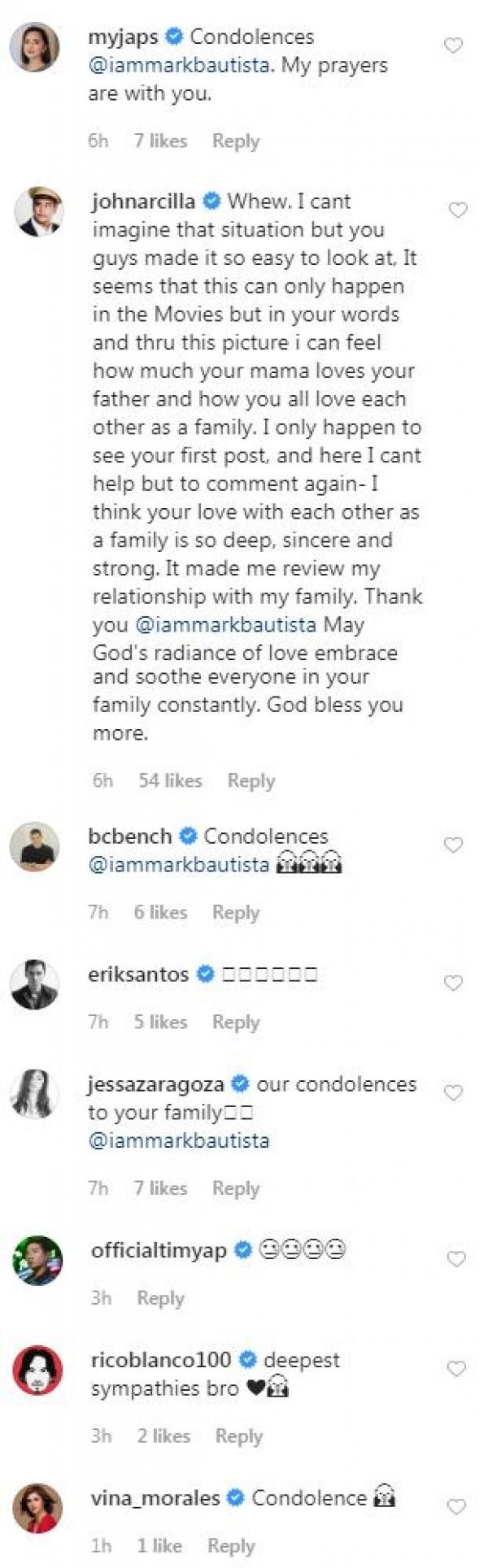
Task: Open @iammarkbautista mention in myjaps comment
Action: [x=179, y=66]
